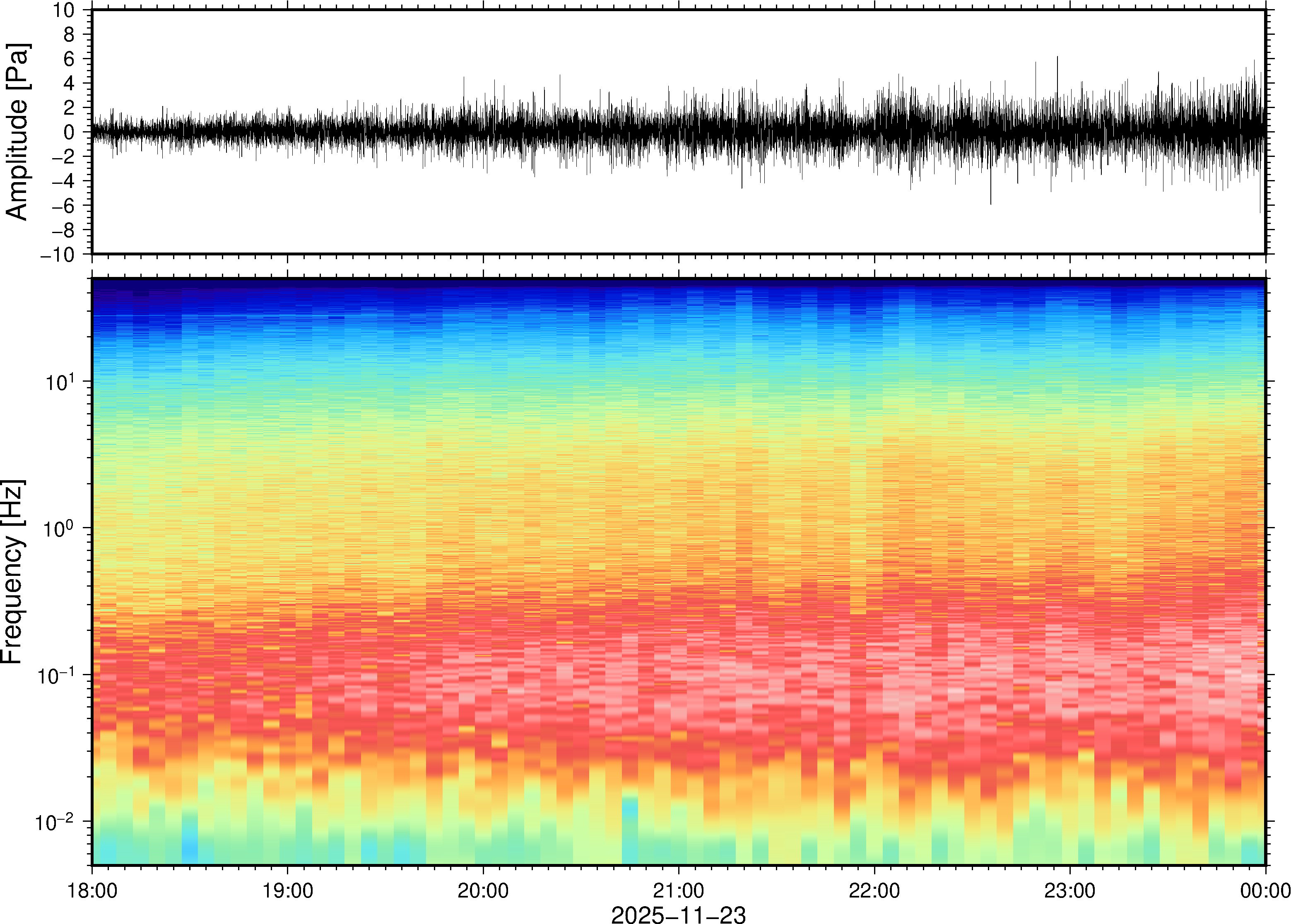Click the 21:00 time axis label

tap(678, 890)
